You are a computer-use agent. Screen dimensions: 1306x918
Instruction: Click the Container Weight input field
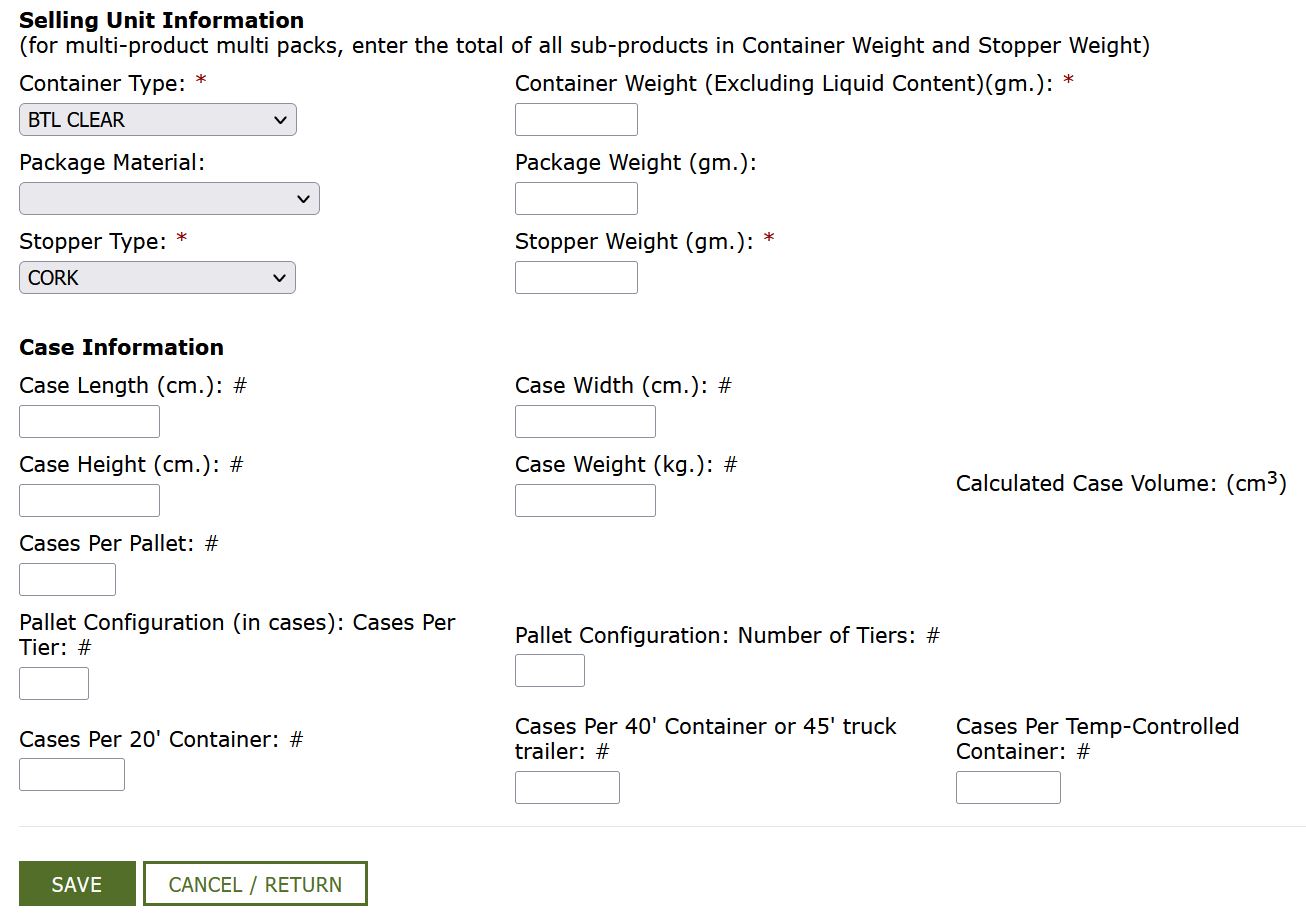pyautogui.click(x=576, y=120)
